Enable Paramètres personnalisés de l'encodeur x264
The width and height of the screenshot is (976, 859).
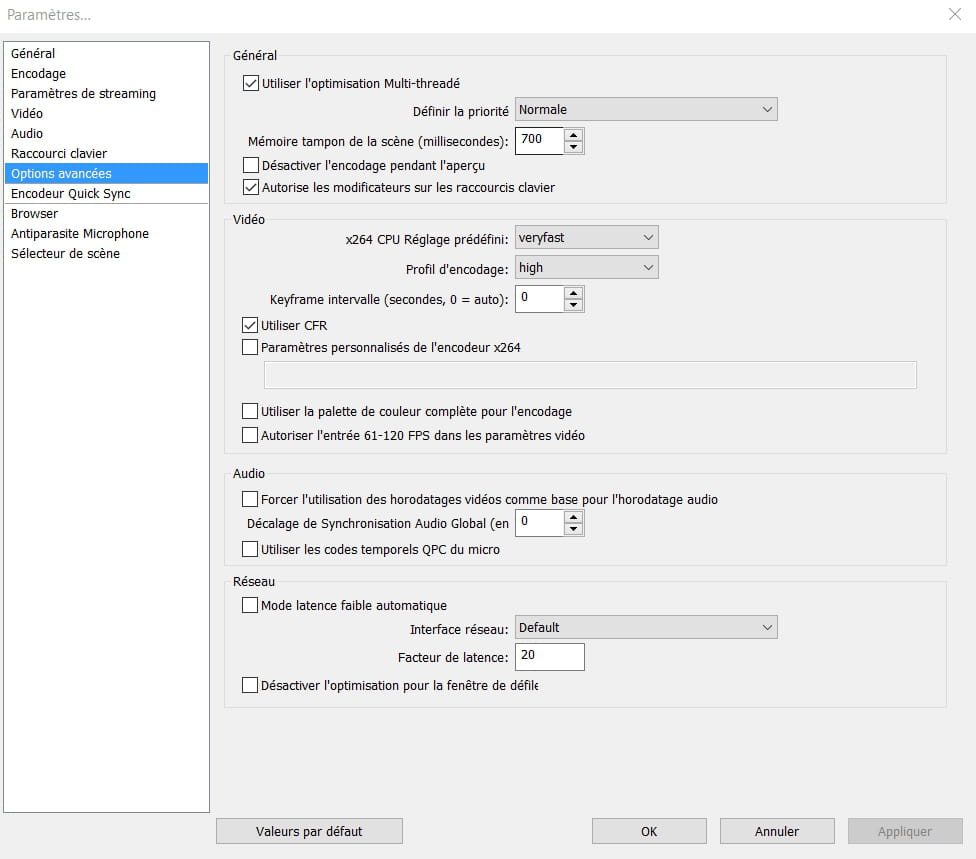[250, 347]
